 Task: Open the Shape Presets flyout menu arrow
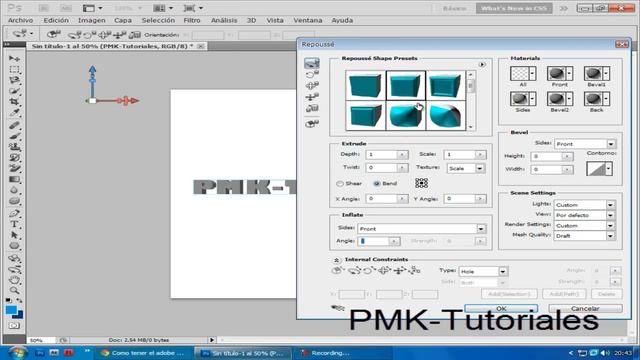[x=482, y=64]
